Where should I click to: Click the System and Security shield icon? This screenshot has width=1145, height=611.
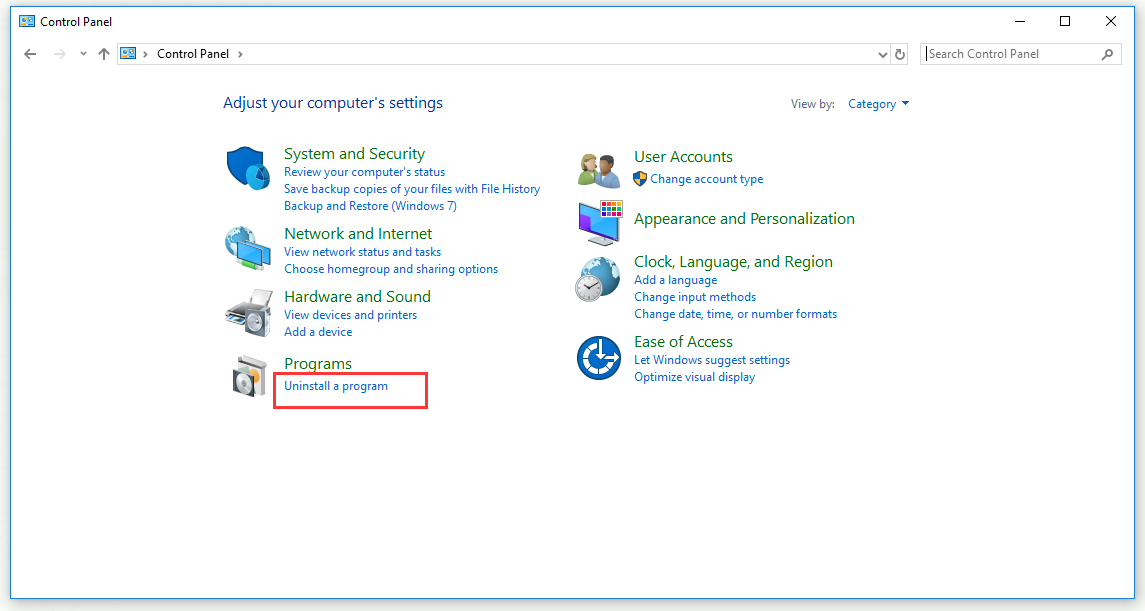[x=247, y=167]
